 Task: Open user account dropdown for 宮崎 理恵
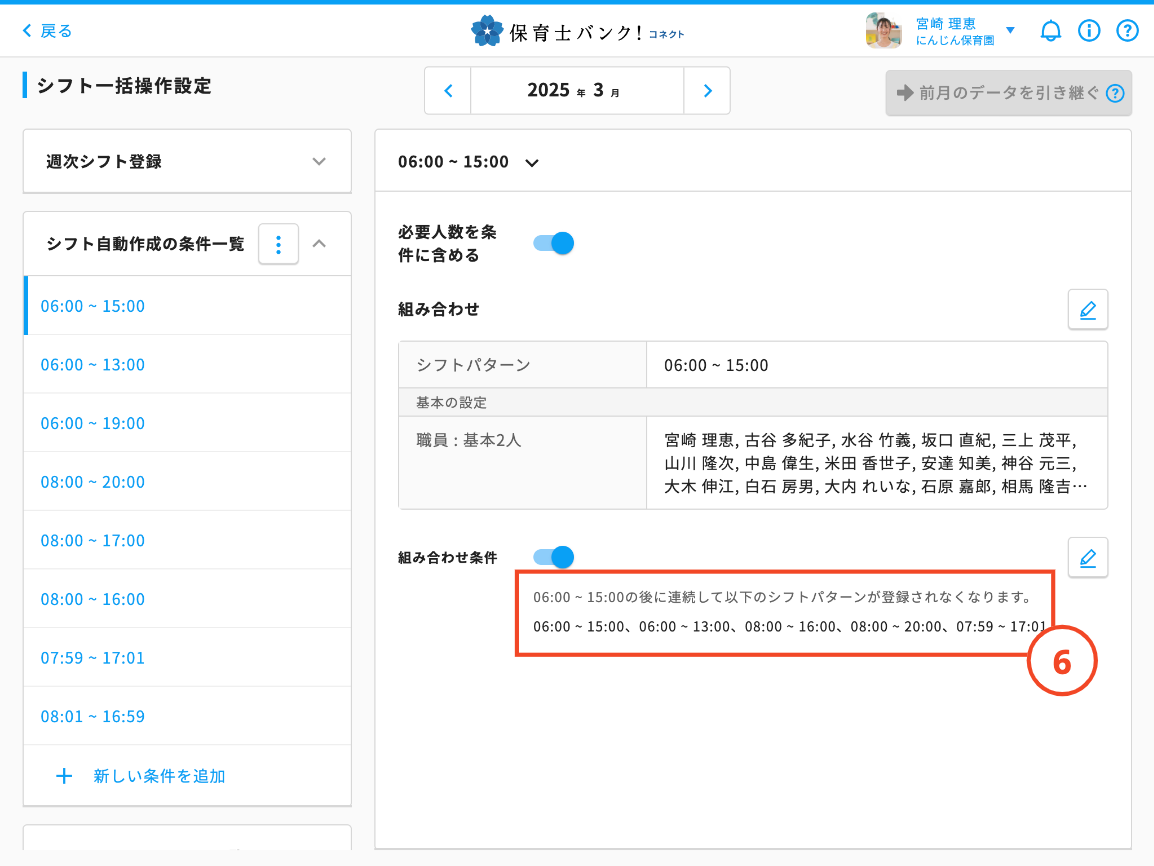(1009, 31)
